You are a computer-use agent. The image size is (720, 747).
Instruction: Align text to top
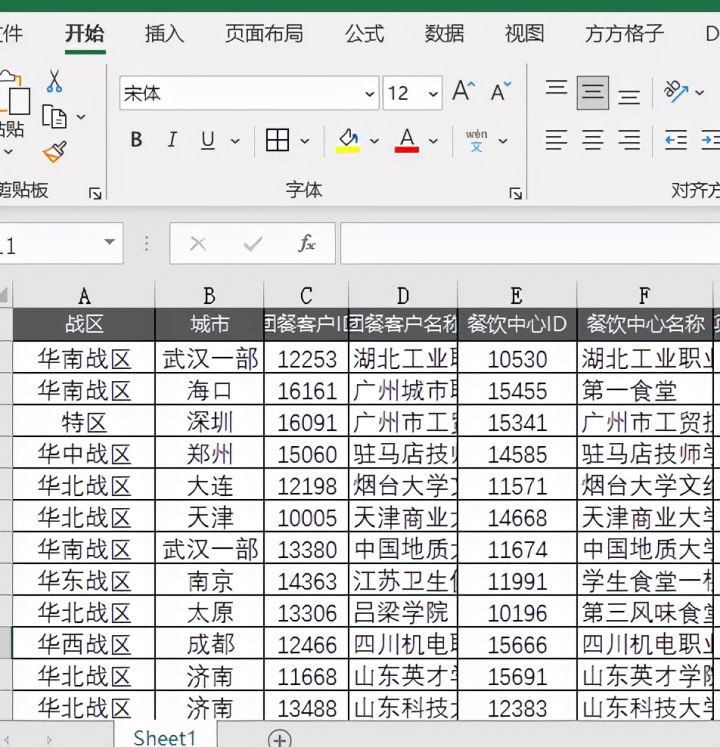click(x=556, y=89)
